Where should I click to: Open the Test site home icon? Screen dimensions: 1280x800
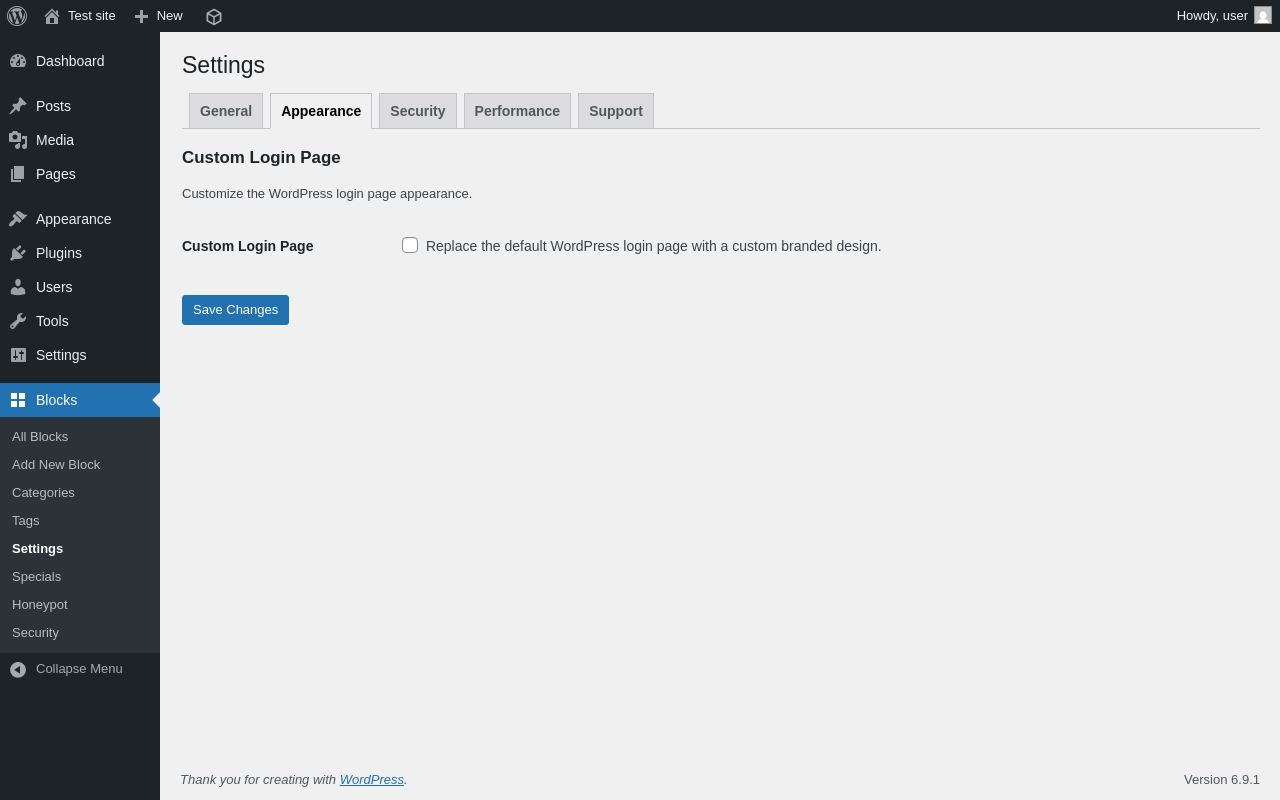[x=52, y=16]
